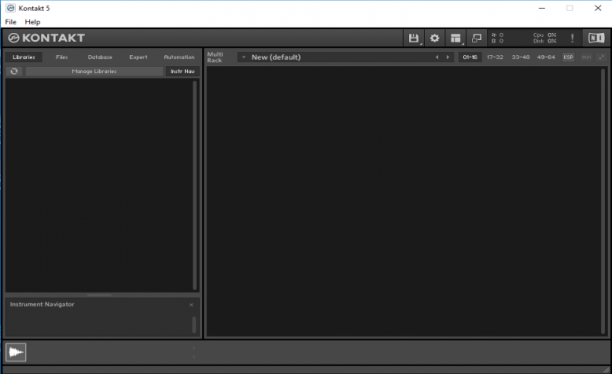Click the Instrument Navigator title
The width and height of the screenshot is (612, 374).
42,304
